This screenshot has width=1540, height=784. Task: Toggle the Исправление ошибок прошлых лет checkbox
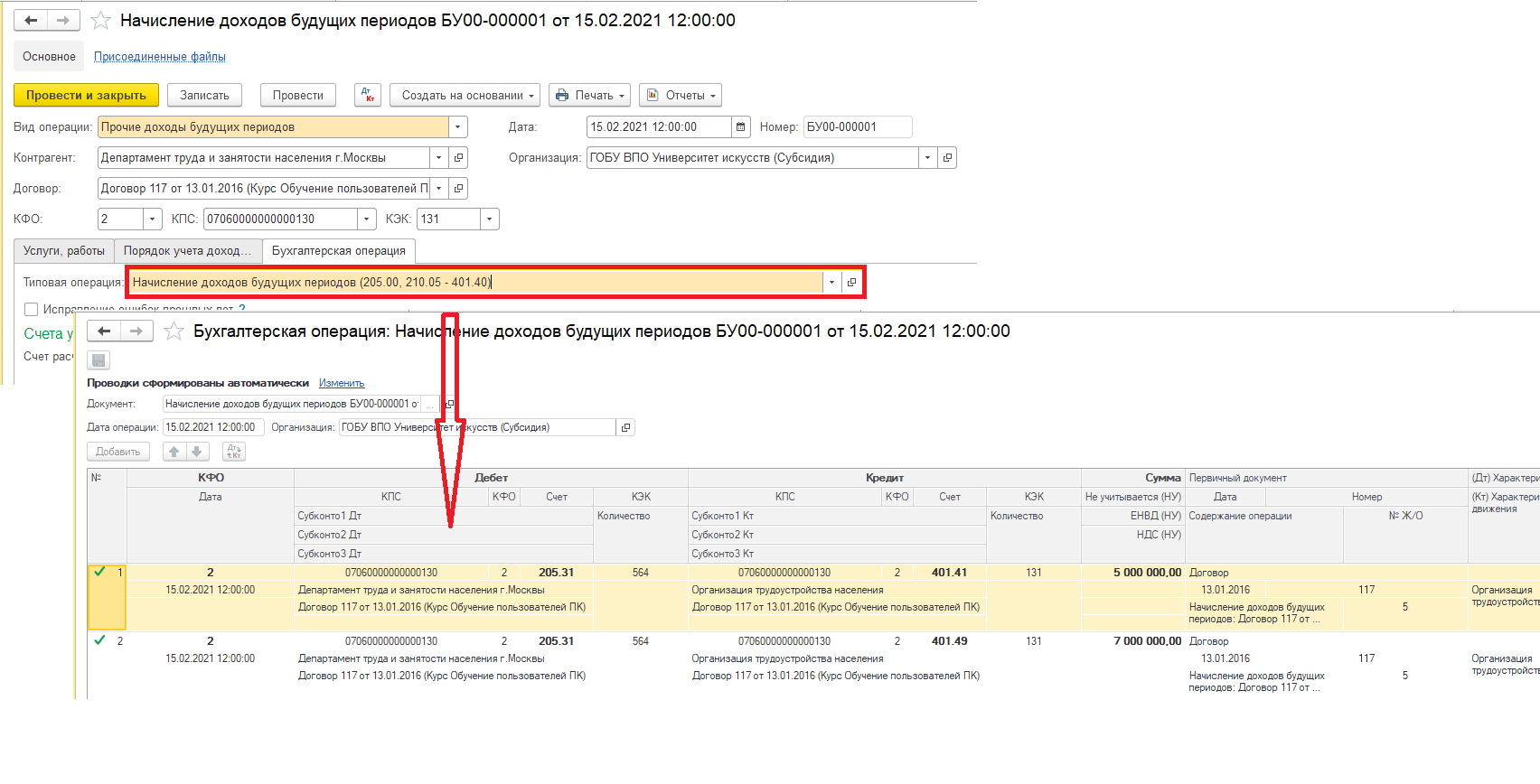pyautogui.click(x=32, y=309)
